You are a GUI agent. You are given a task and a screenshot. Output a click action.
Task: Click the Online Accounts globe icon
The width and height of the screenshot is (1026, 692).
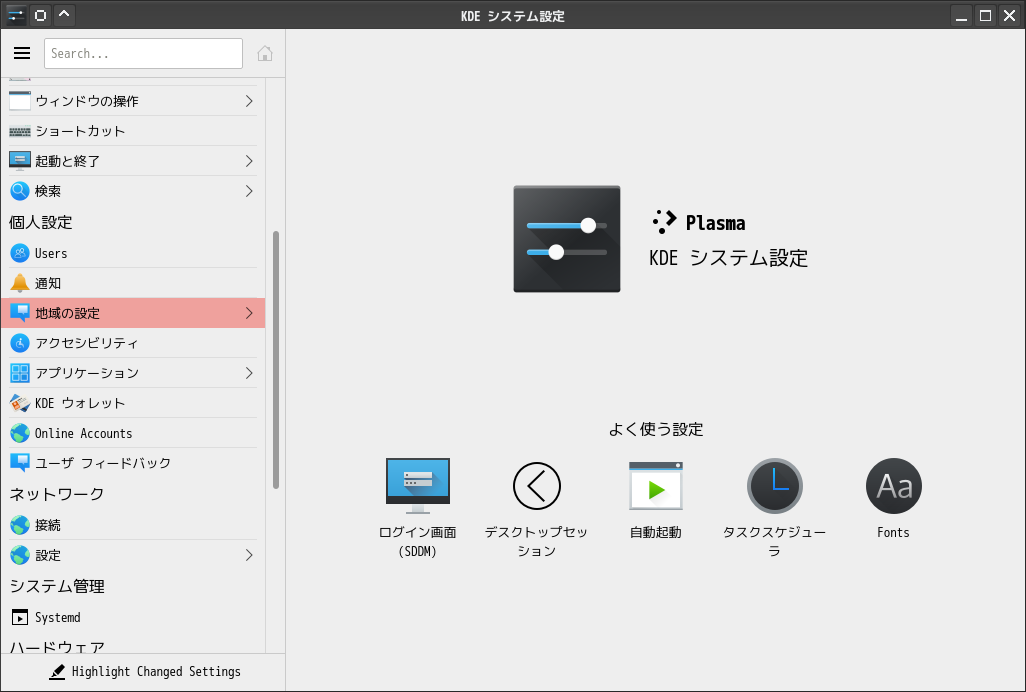pyautogui.click(x=20, y=433)
